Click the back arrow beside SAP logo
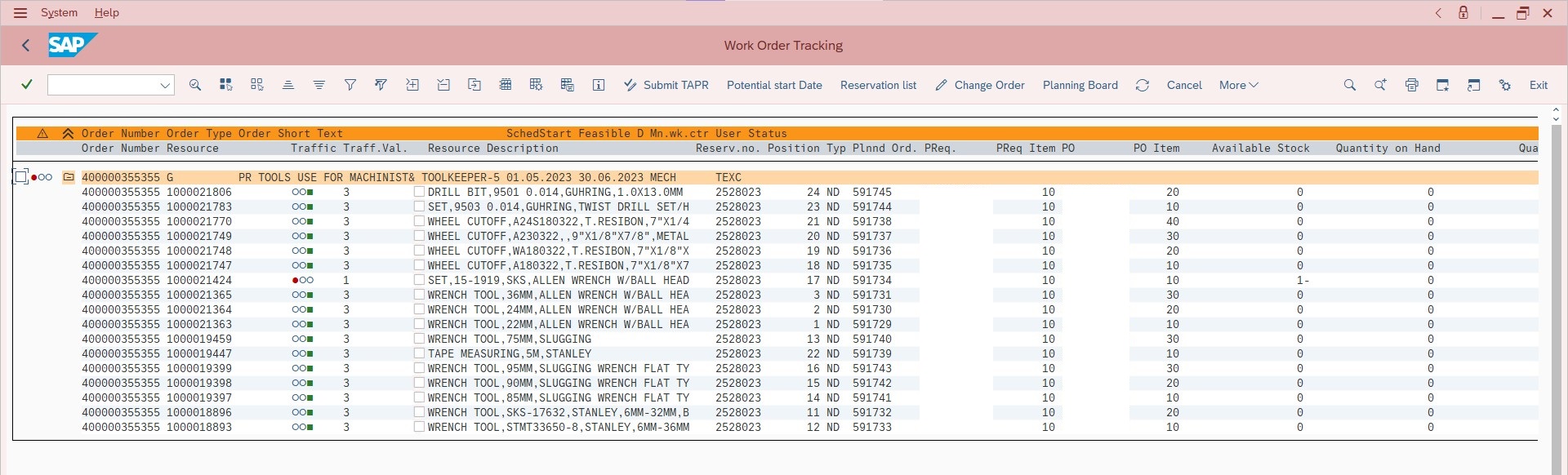 click(26, 46)
